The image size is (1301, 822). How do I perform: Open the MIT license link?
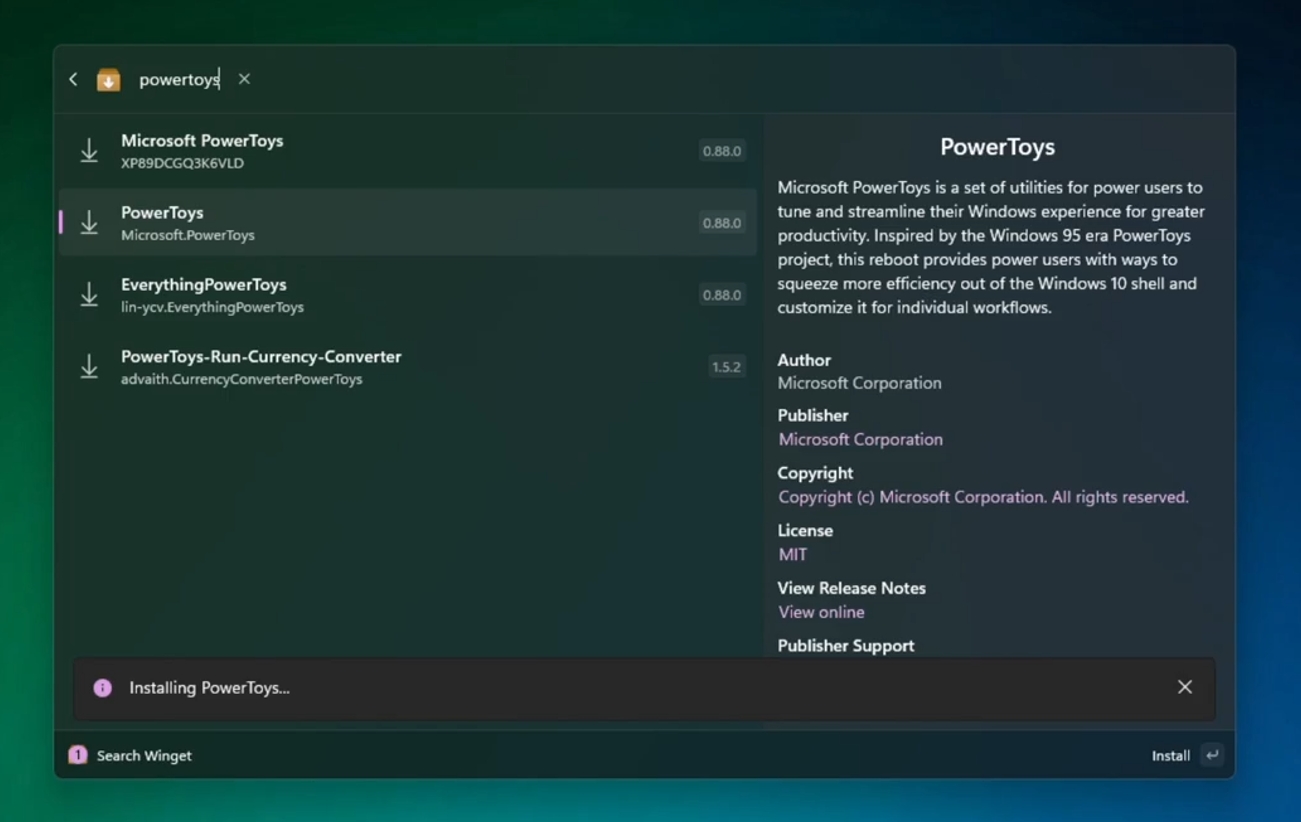(x=792, y=554)
